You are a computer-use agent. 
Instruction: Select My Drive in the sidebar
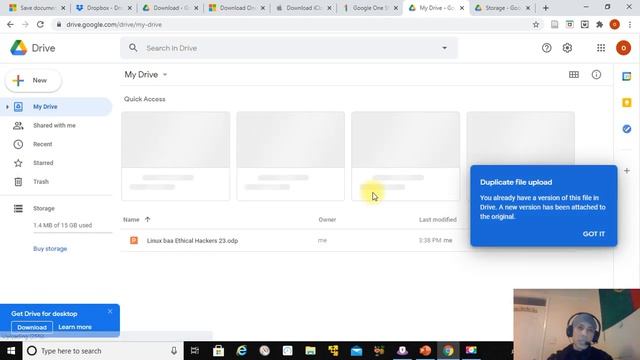(x=56, y=107)
